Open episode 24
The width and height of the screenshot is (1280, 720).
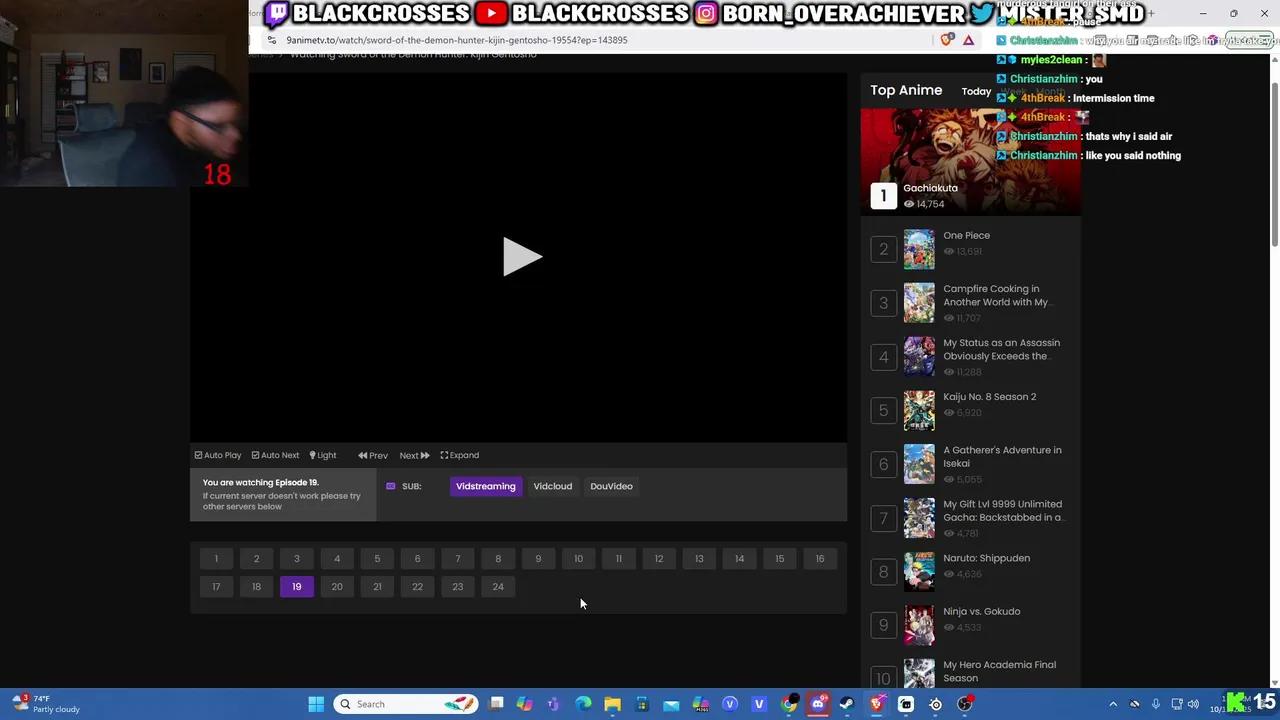tap(498, 587)
